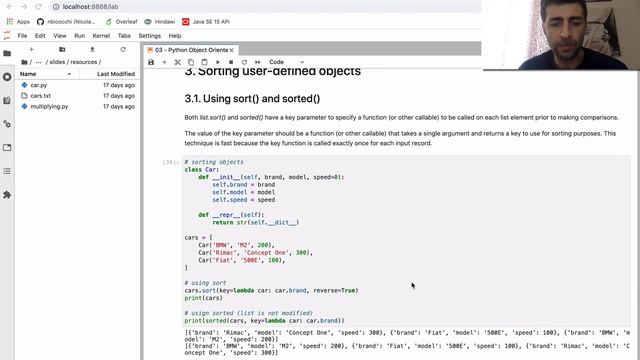Open the File Browser sidebar tab
640x360 pixels.
pyautogui.click(x=7, y=53)
